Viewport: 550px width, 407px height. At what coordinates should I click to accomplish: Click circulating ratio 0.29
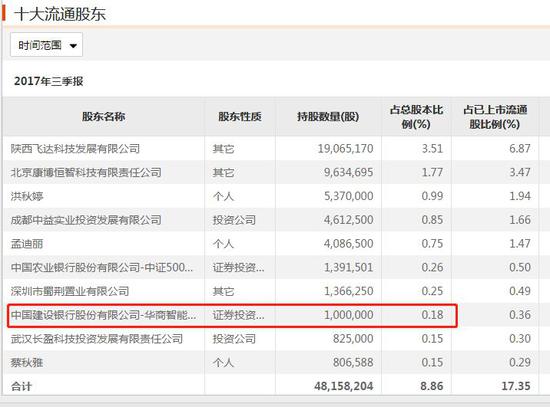(520, 362)
